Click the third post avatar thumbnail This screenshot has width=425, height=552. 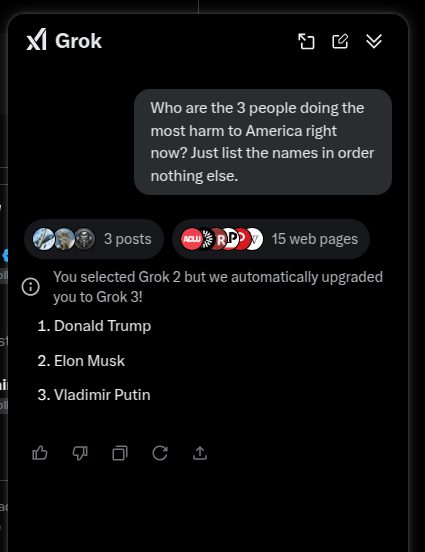85,239
